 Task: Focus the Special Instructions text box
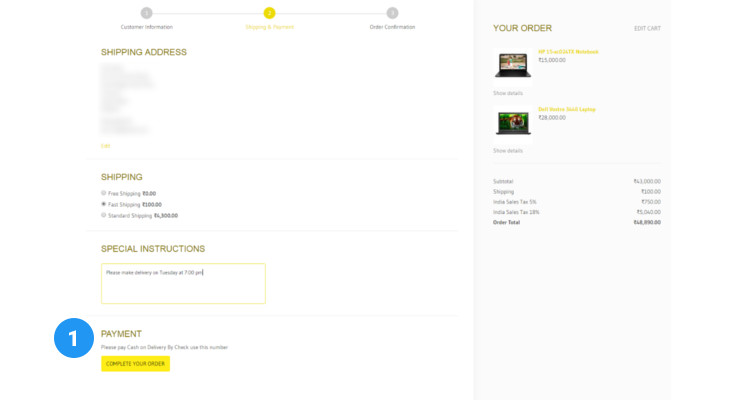click(183, 283)
